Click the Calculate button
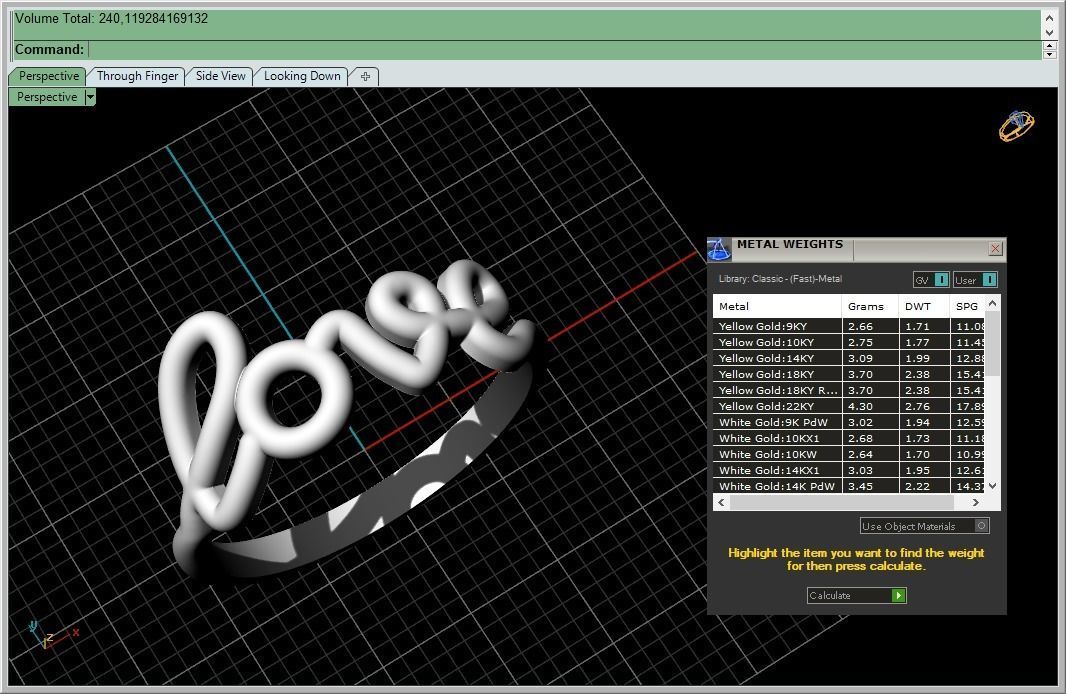 pyautogui.click(x=857, y=595)
